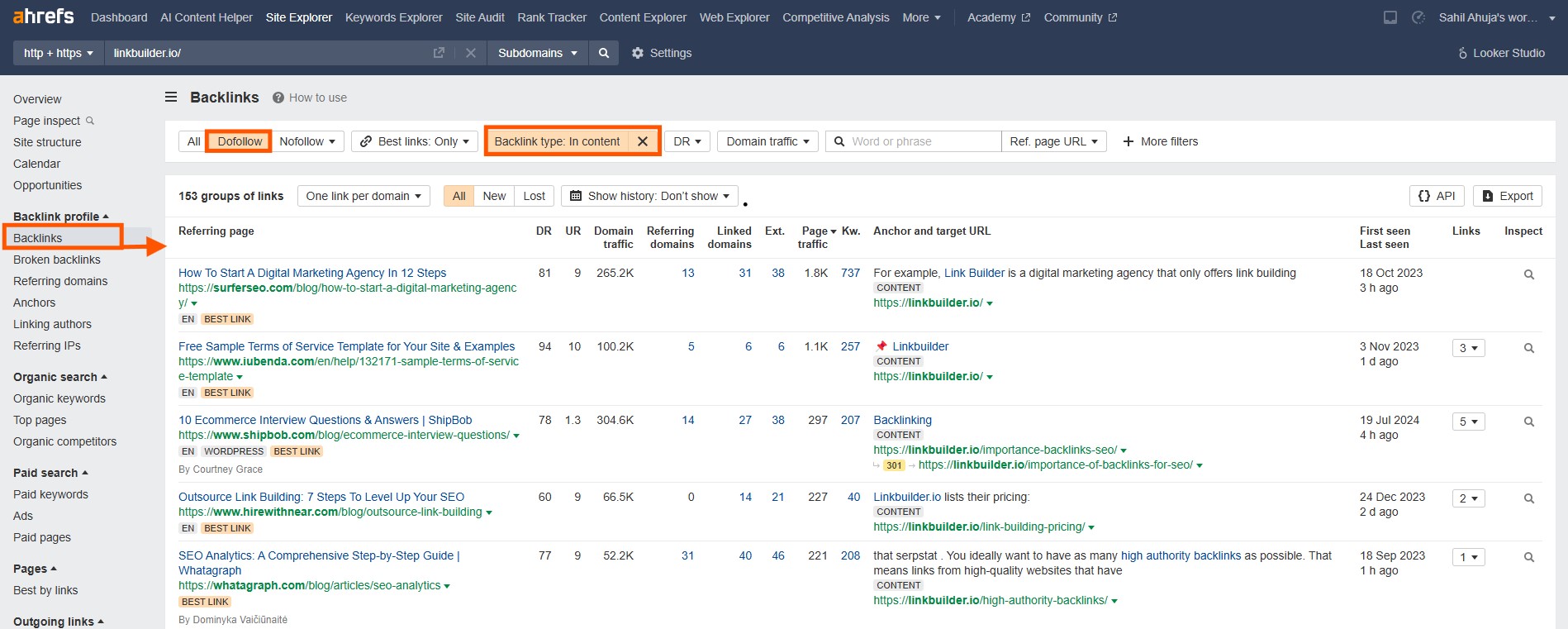Open Content Explorer
Viewport: 1568px width, 629px height.
coord(643,17)
